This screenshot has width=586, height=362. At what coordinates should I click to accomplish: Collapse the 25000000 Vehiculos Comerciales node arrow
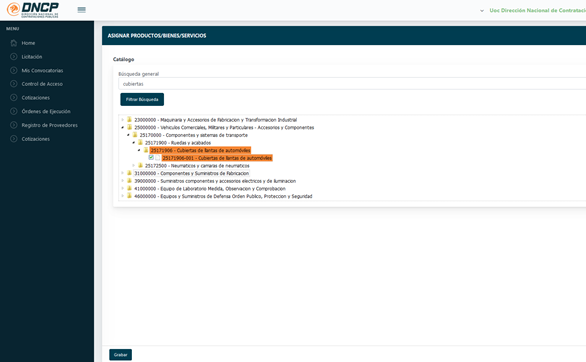tap(123, 127)
